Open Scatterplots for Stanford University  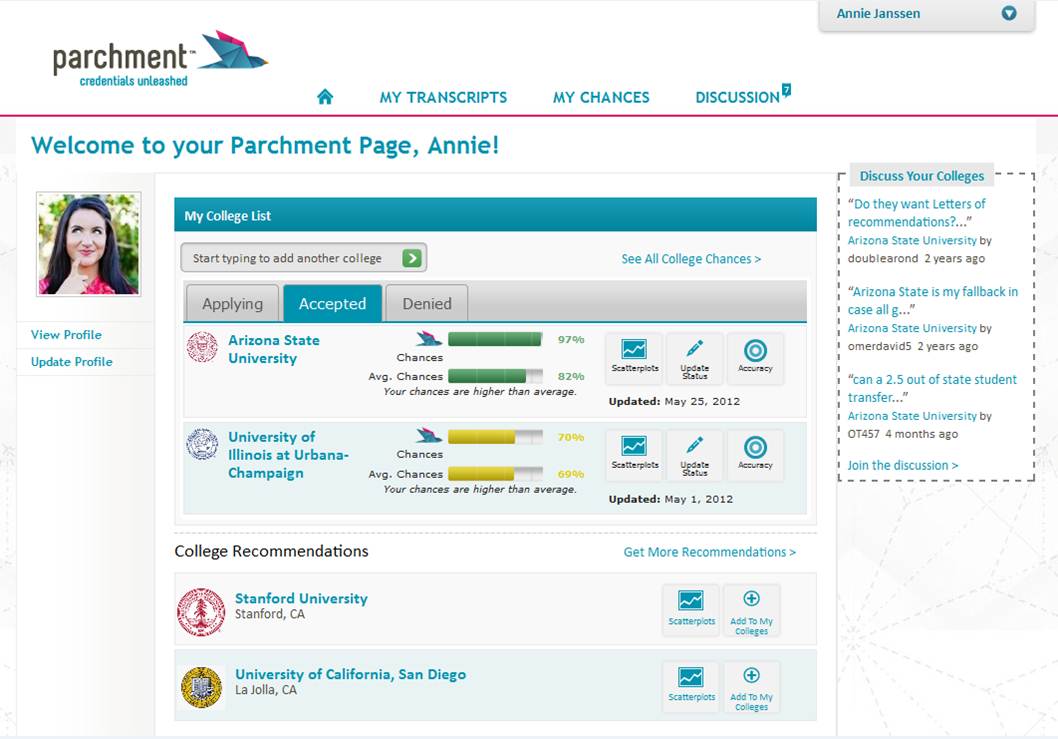(692, 609)
